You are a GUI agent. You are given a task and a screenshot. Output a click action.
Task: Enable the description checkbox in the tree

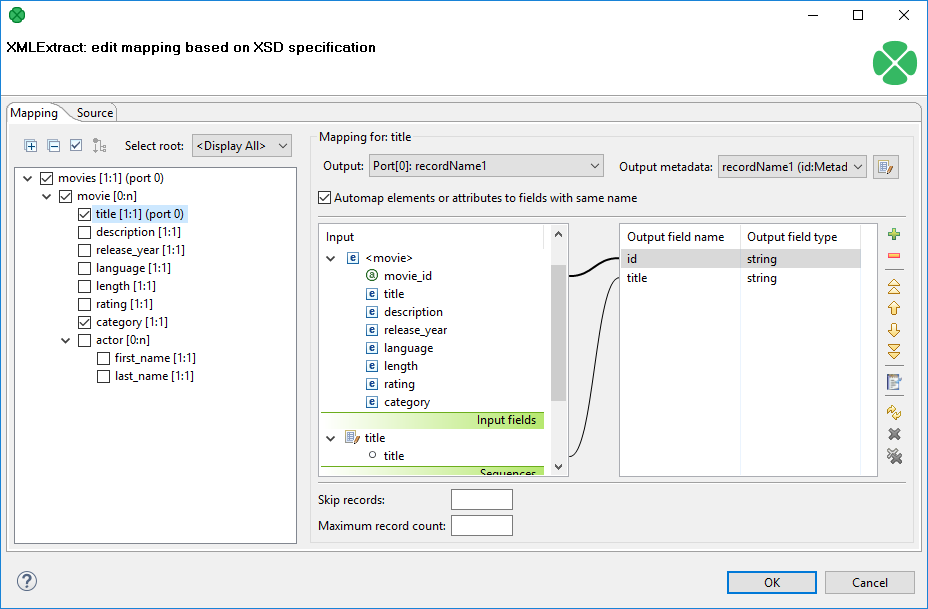point(83,231)
